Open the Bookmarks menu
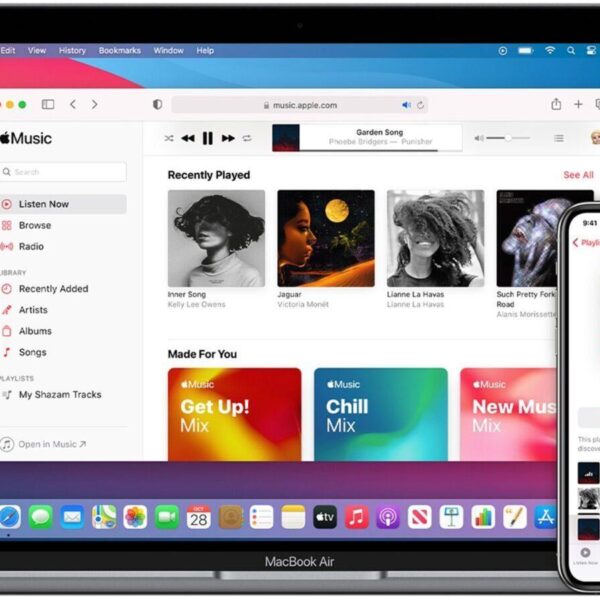This screenshot has height=600, width=600. [x=120, y=51]
